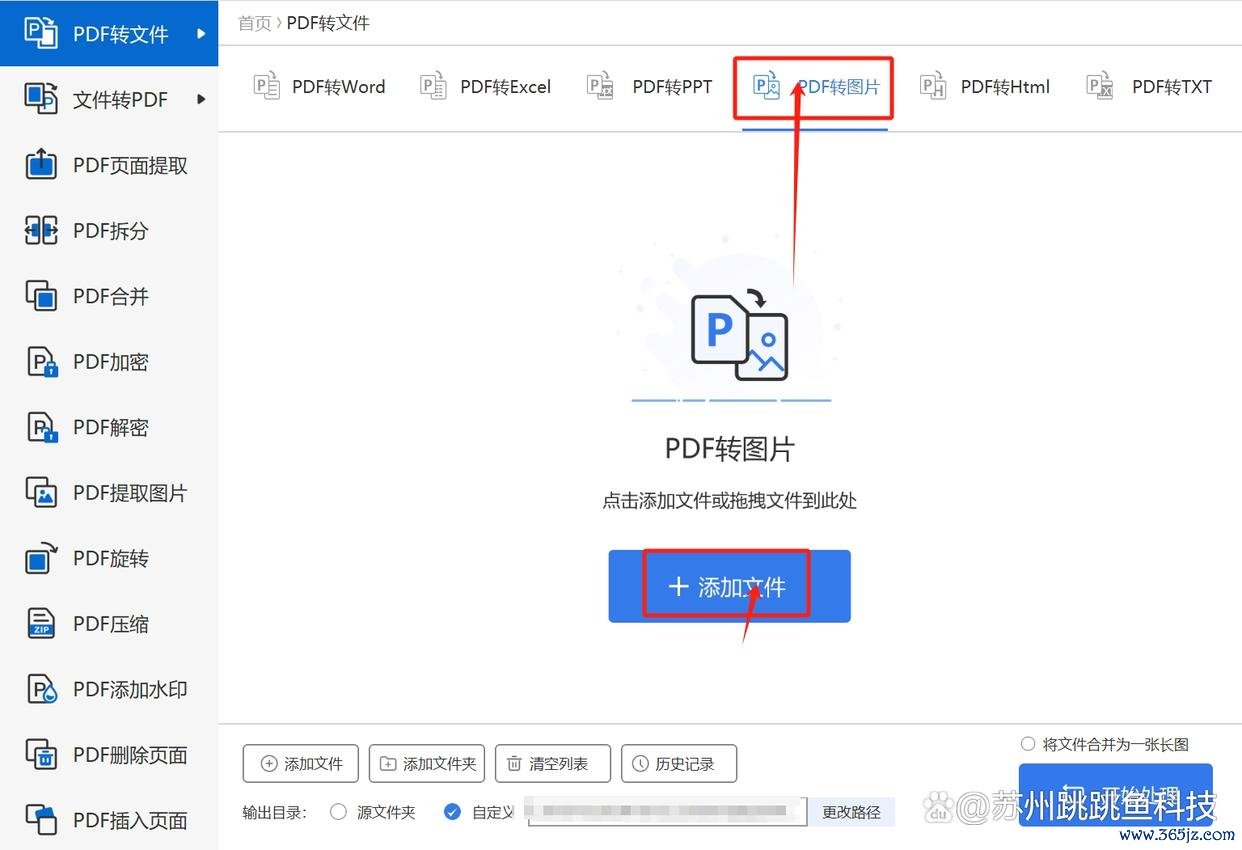Viewport: 1242px width, 850px height.
Task: Click the clock icon in 历史记录
Action: (640, 764)
